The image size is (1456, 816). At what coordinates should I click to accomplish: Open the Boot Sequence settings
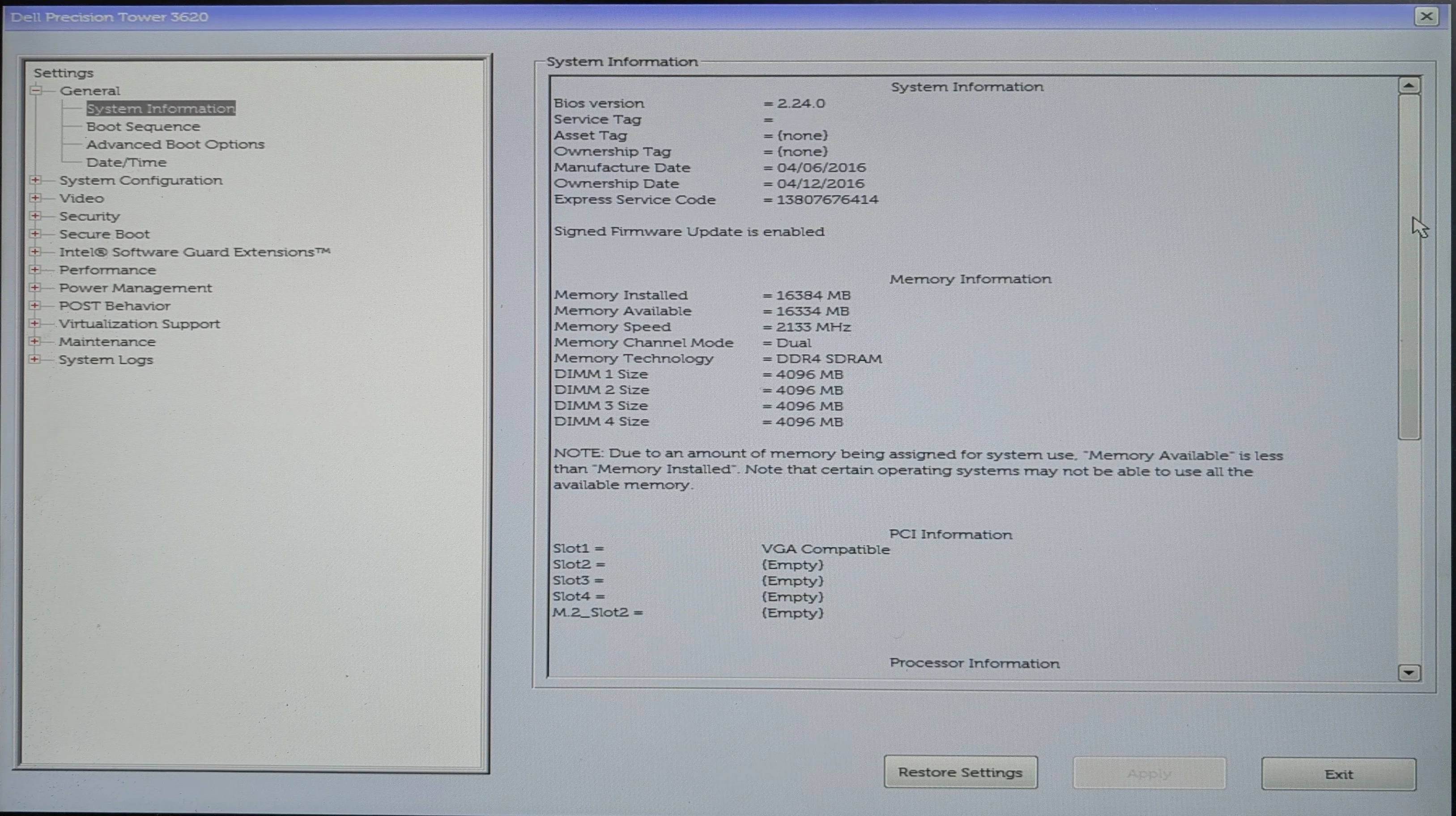(143, 127)
